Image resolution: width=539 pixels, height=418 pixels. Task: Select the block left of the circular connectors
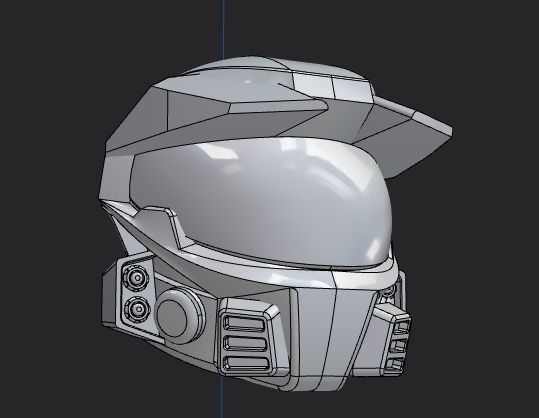(111, 297)
